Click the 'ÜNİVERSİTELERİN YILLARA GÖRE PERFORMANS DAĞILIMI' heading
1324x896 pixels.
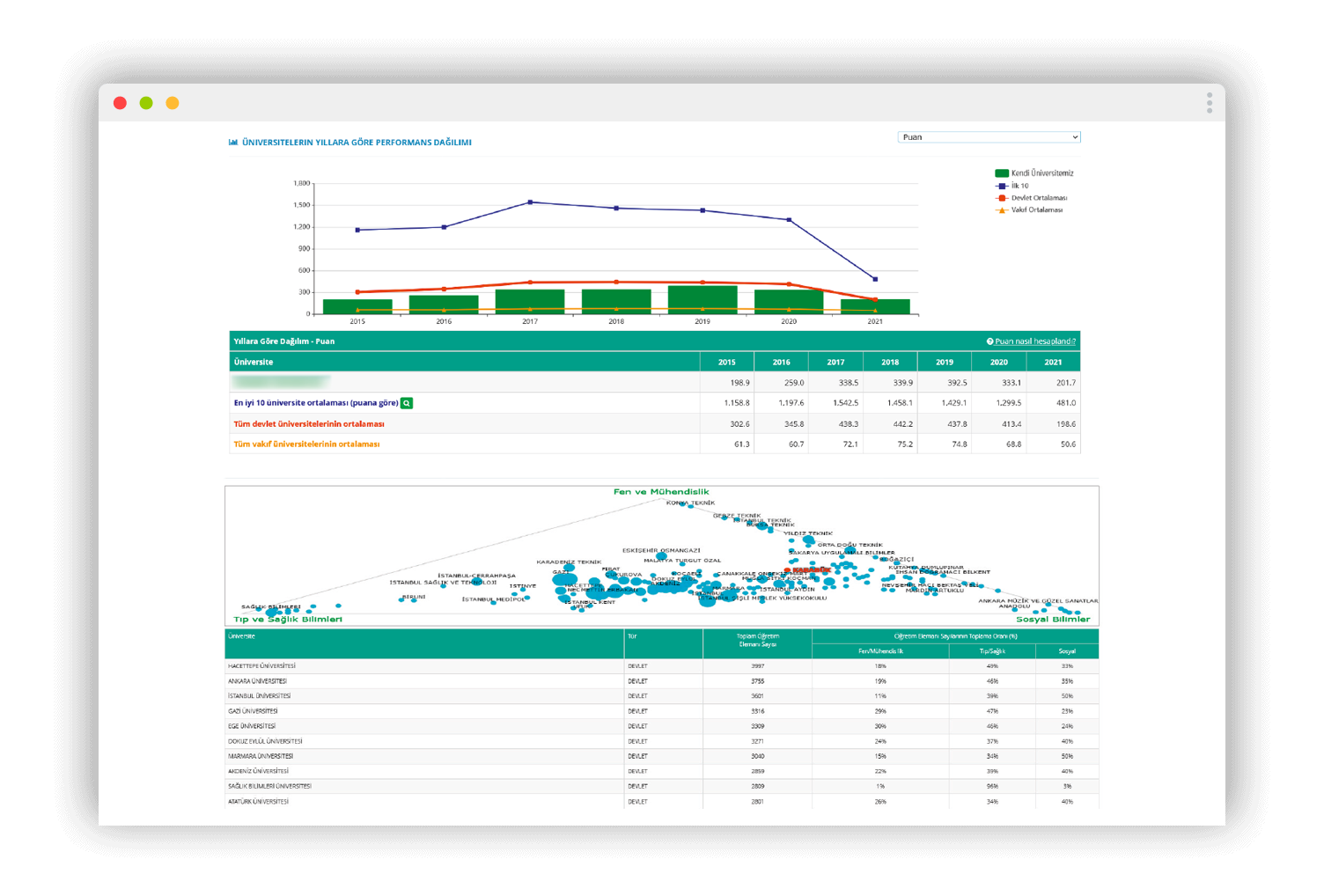tap(357, 142)
